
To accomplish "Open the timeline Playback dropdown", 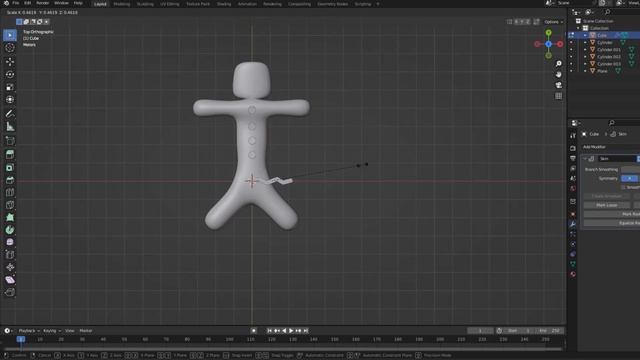I will click(29, 331).
